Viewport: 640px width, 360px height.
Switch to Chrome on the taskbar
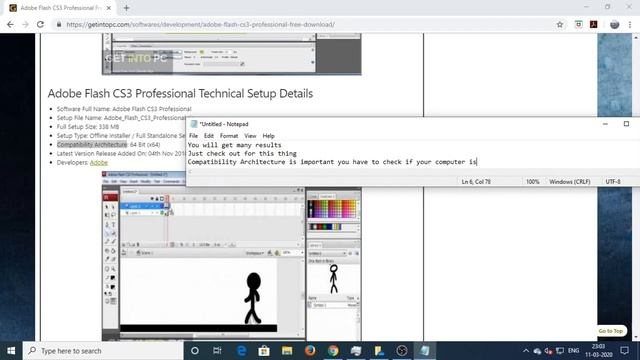coord(333,351)
